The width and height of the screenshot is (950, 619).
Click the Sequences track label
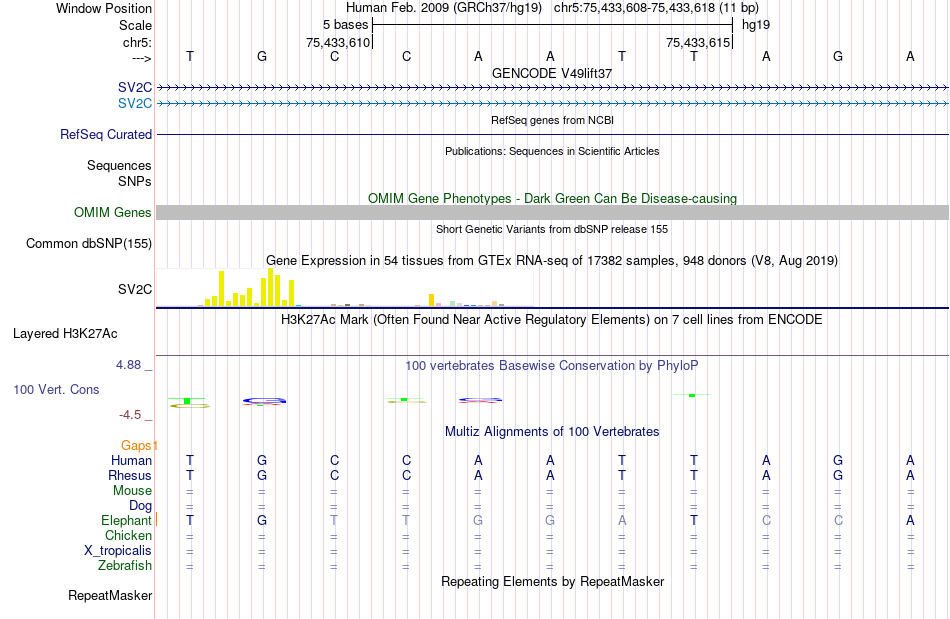point(119,165)
